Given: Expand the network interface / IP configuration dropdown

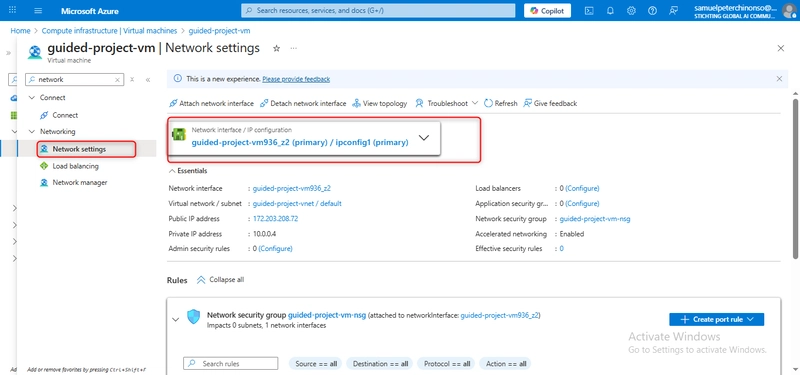Looking at the screenshot, I should pos(423,138).
